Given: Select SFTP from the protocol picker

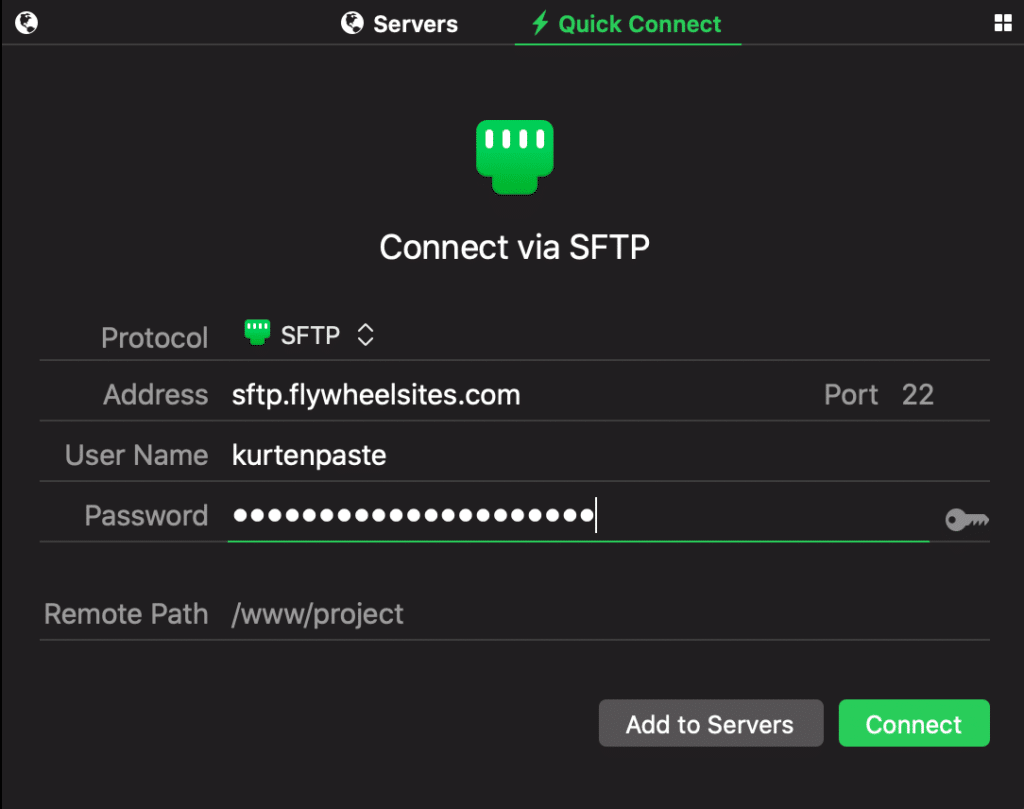Looking at the screenshot, I should pos(310,335).
